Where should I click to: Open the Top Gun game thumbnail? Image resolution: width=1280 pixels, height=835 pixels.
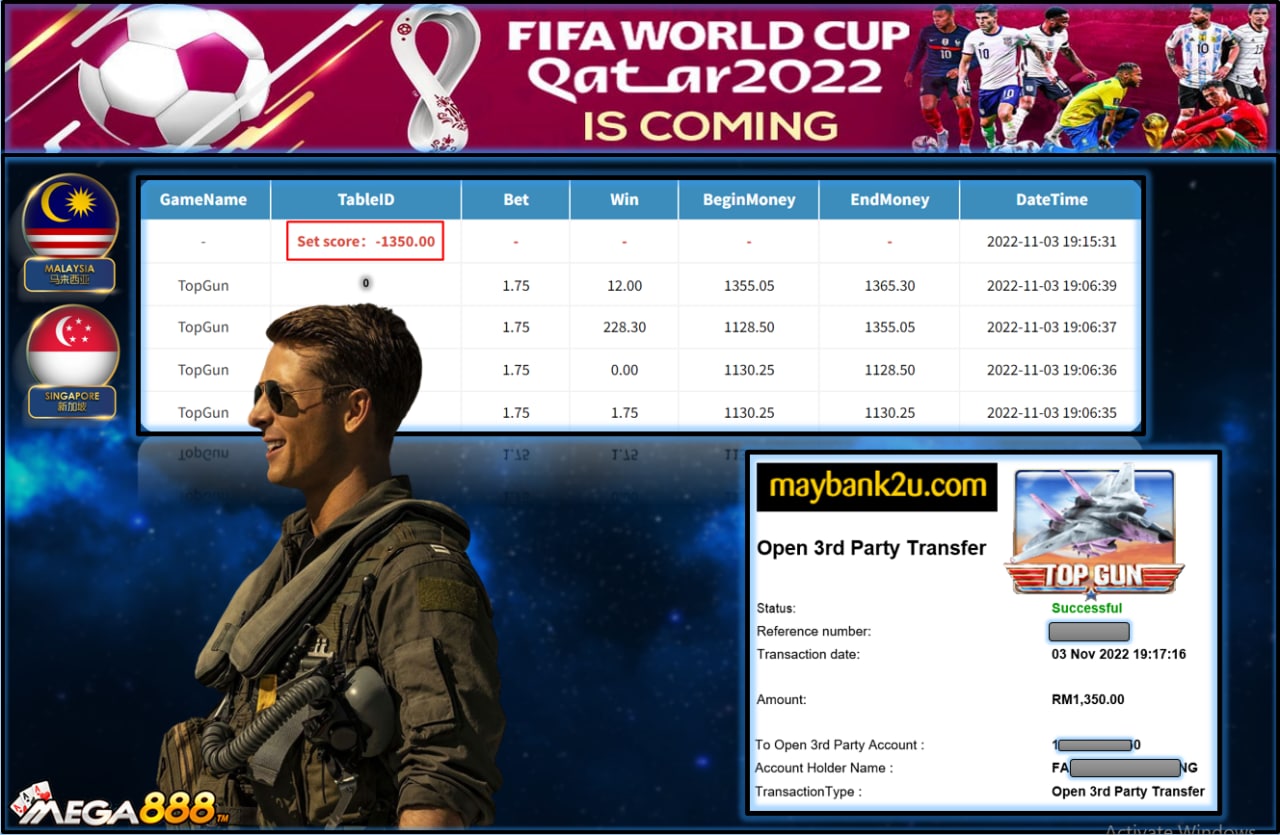[1095, 533]
